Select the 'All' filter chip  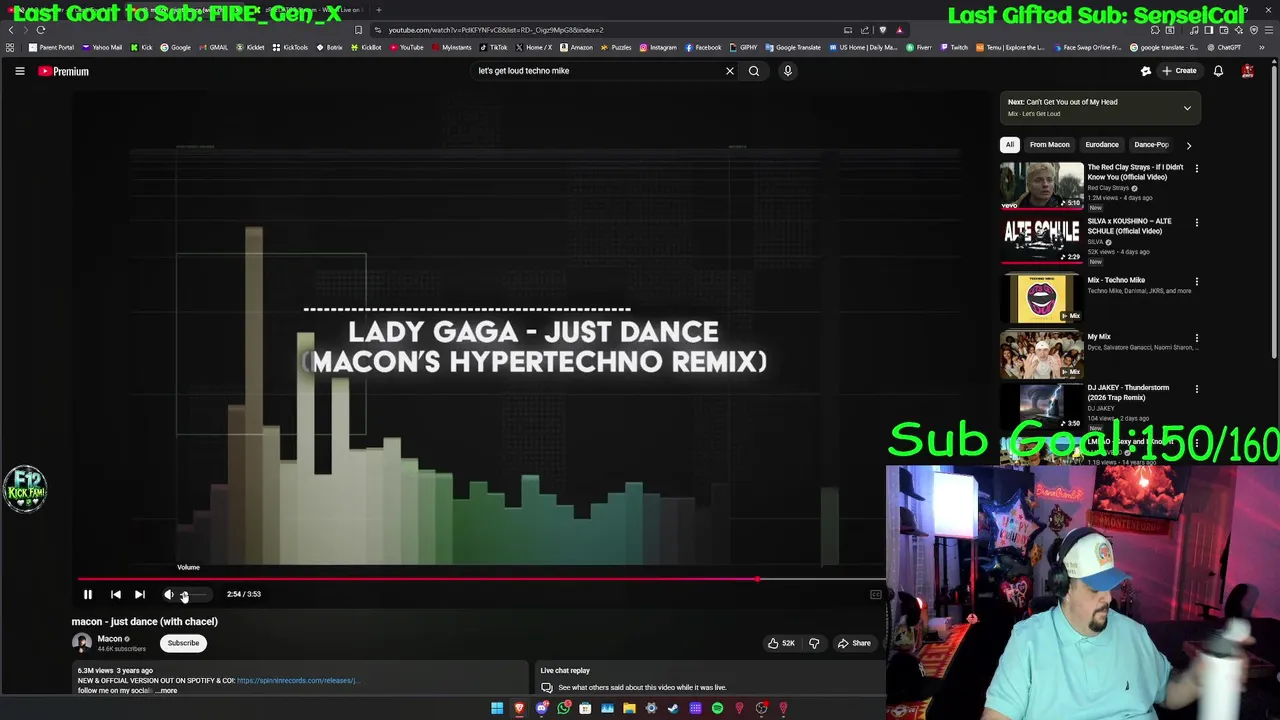(1009, 145)
